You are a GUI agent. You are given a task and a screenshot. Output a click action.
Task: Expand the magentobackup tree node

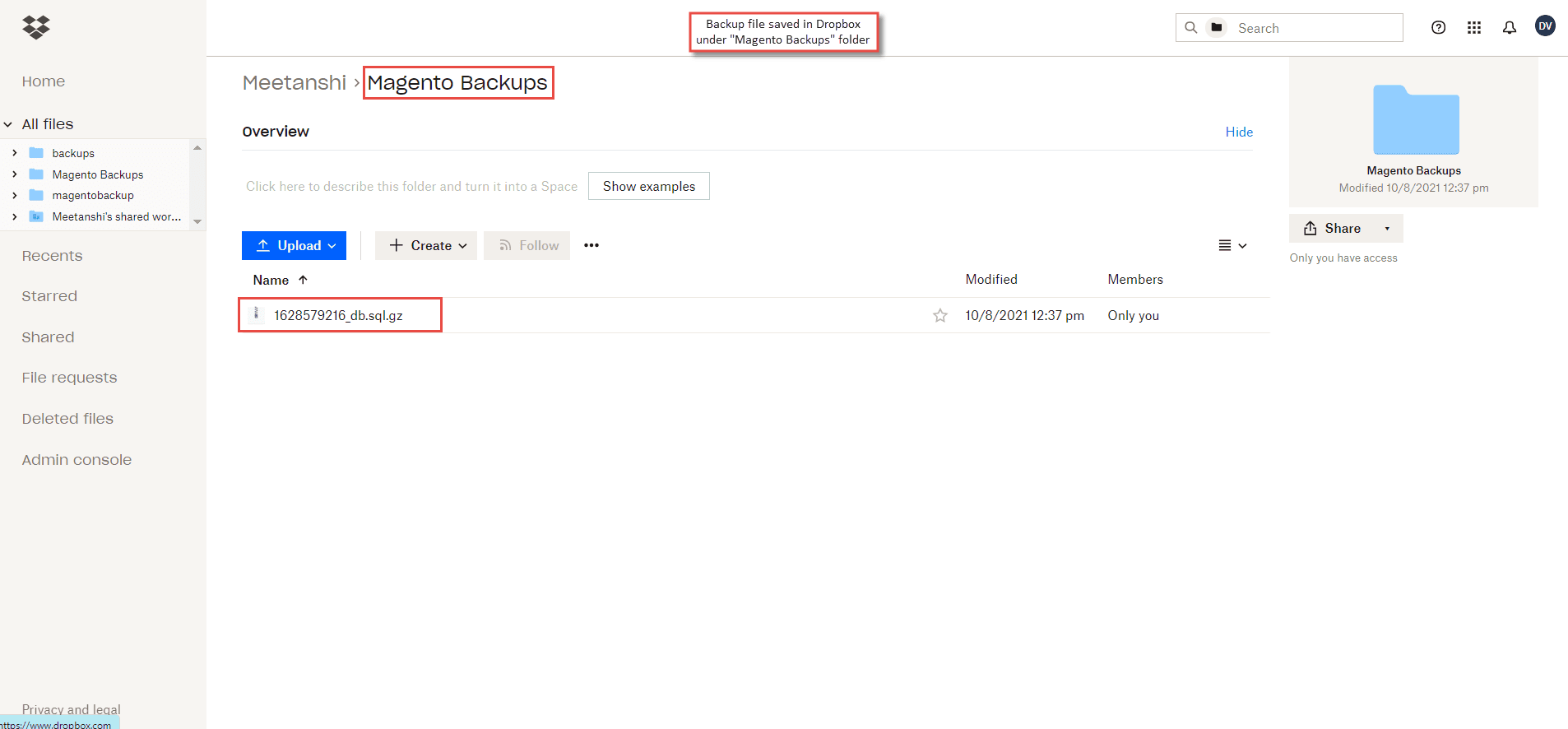pyautogui.click(x=14, y=195)
